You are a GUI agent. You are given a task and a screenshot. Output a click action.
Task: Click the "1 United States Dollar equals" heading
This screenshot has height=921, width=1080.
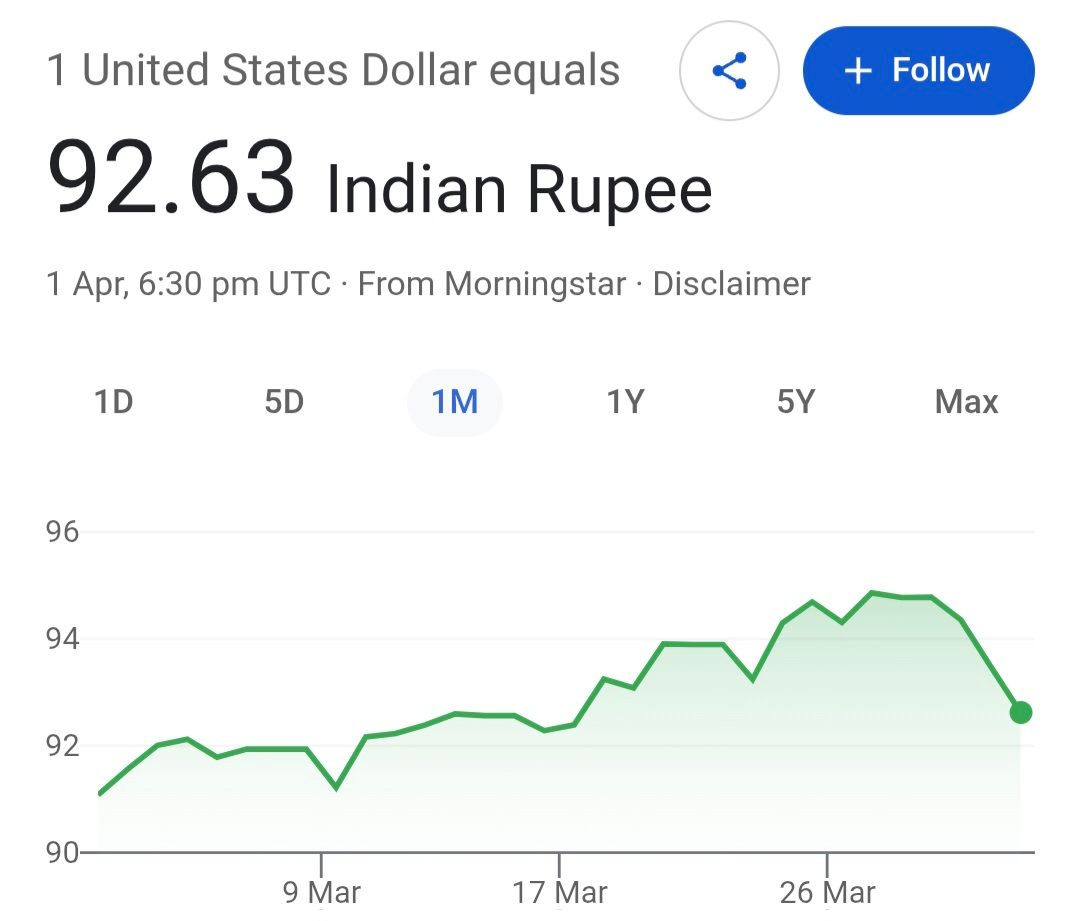(x=334, y=71)
